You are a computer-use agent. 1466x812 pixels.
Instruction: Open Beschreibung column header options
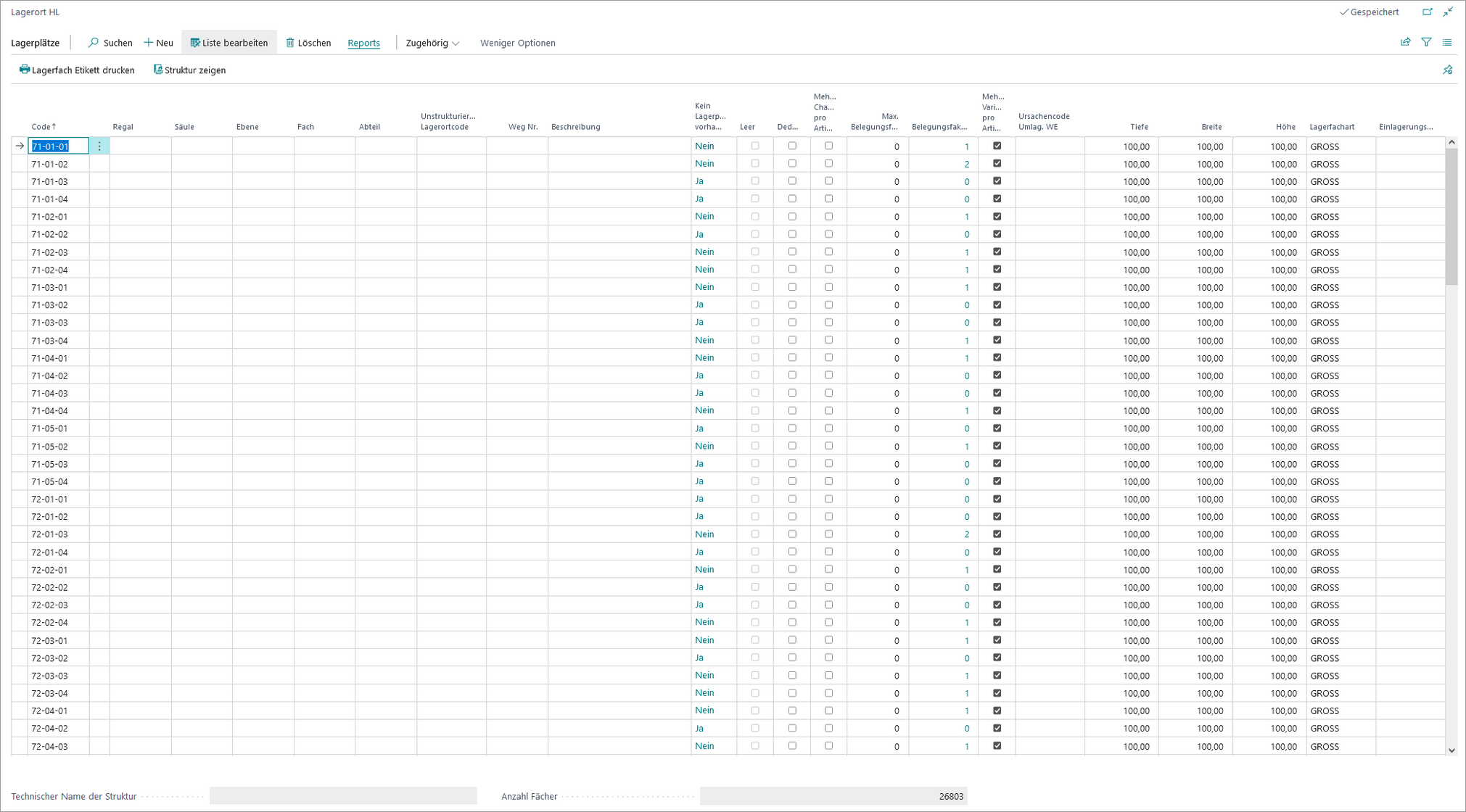pyautogui.click(x=576, y=127)
